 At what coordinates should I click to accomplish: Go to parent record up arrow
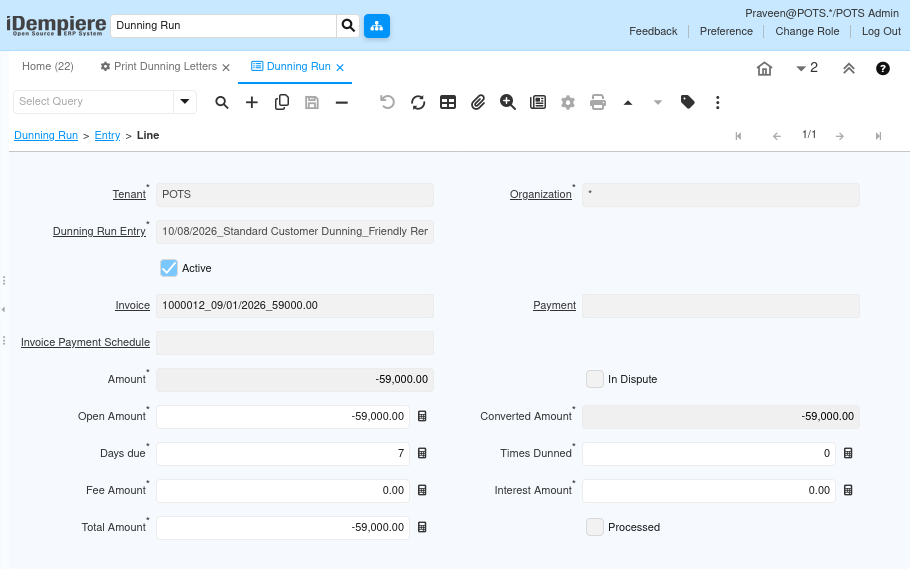tap(628, 103)
